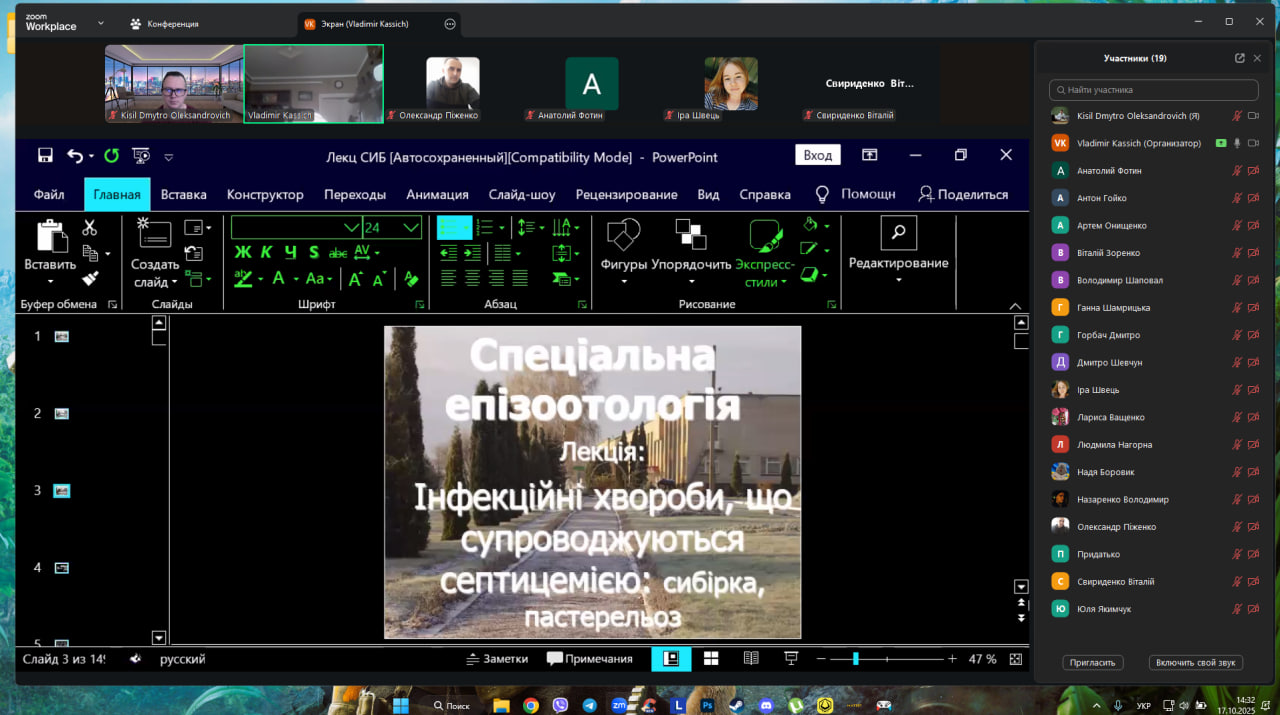Viewport: 1280px width, 715px height.
Task: Toggle bold Ж formatting
Action: pyautogui.click(x=243, y=253)
